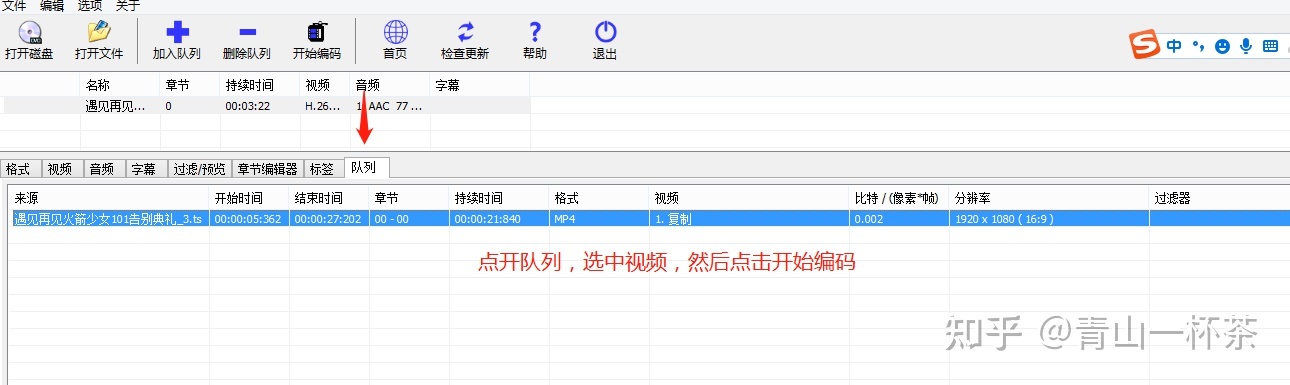This screenshot has height=385, width=1290.
Task: Exit app via 退出 power icon
Action: point(605,33)
